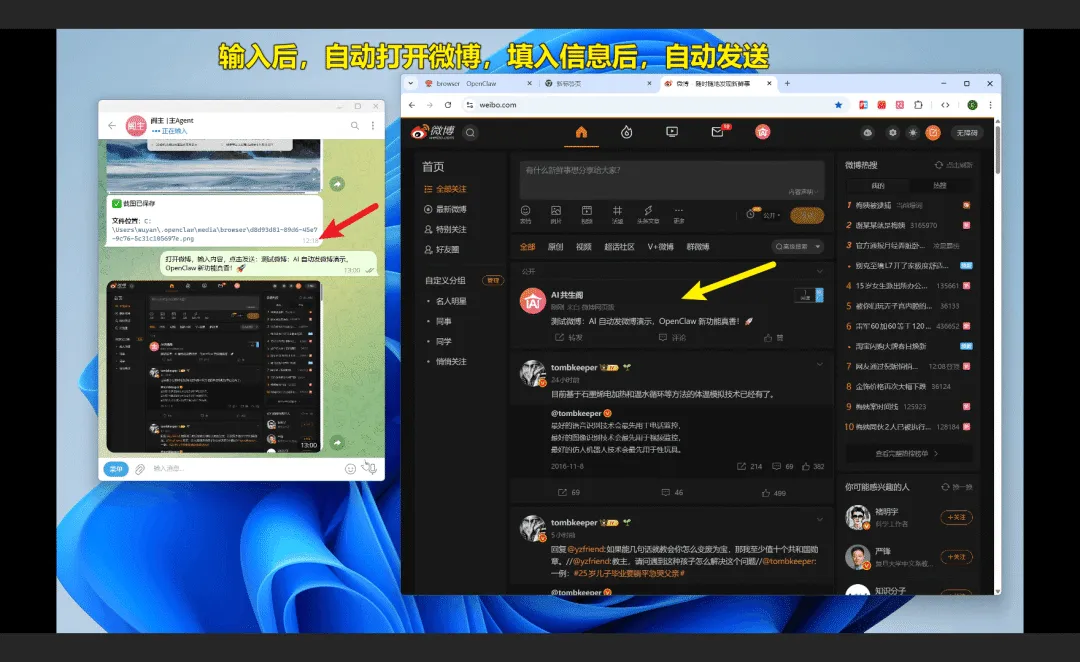
Task: Add image via the composer picture icon
Action: point(556,211)
